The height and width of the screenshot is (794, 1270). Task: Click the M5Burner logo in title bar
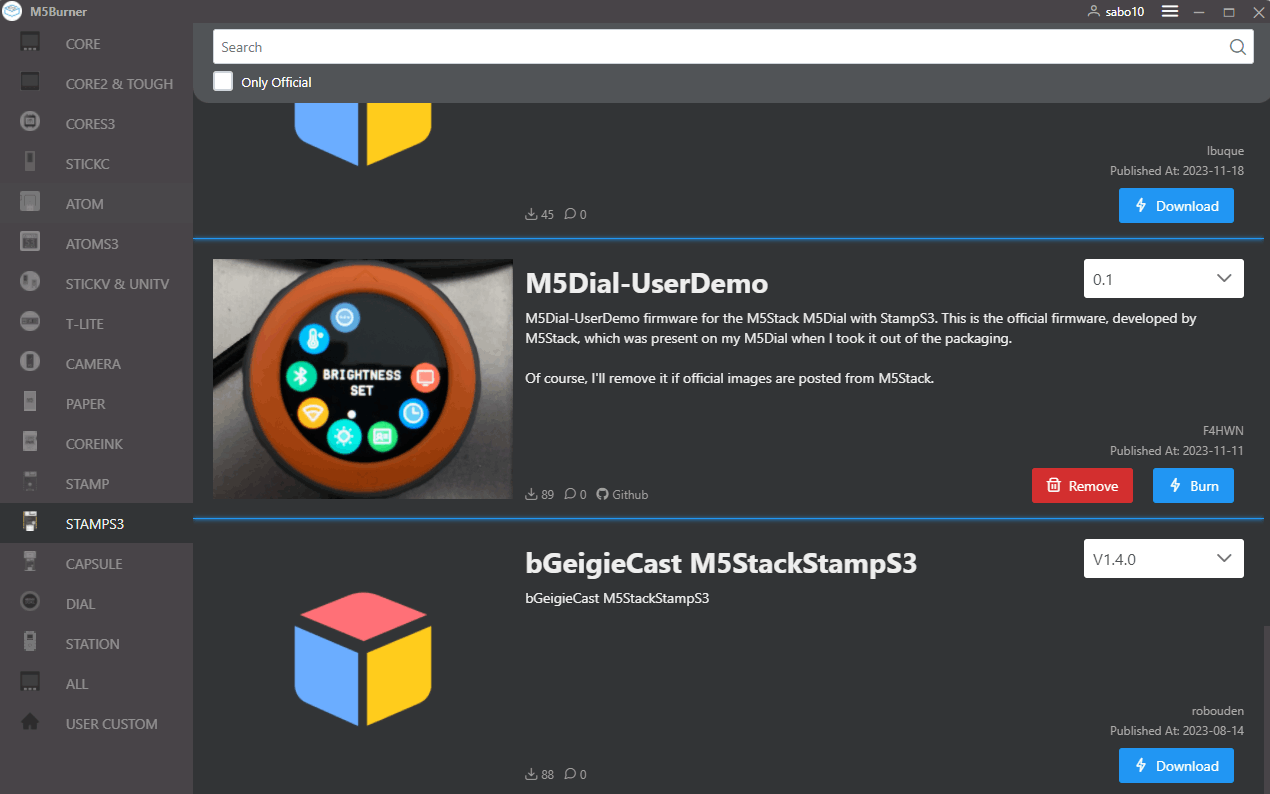(12, 12)
